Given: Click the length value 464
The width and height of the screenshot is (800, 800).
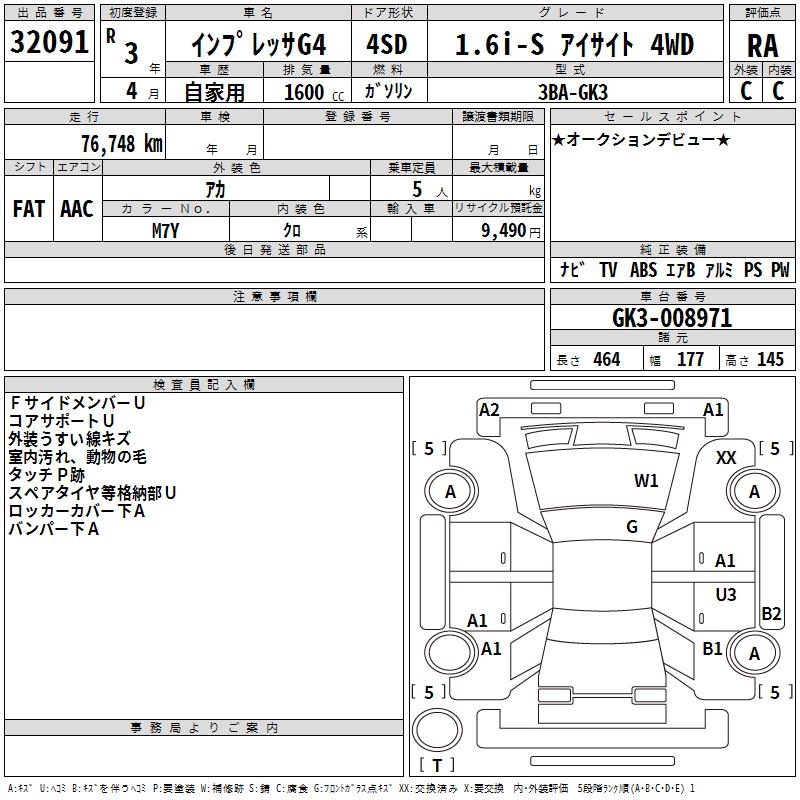Looking at the screenshot, I should [x=607, y=359].
